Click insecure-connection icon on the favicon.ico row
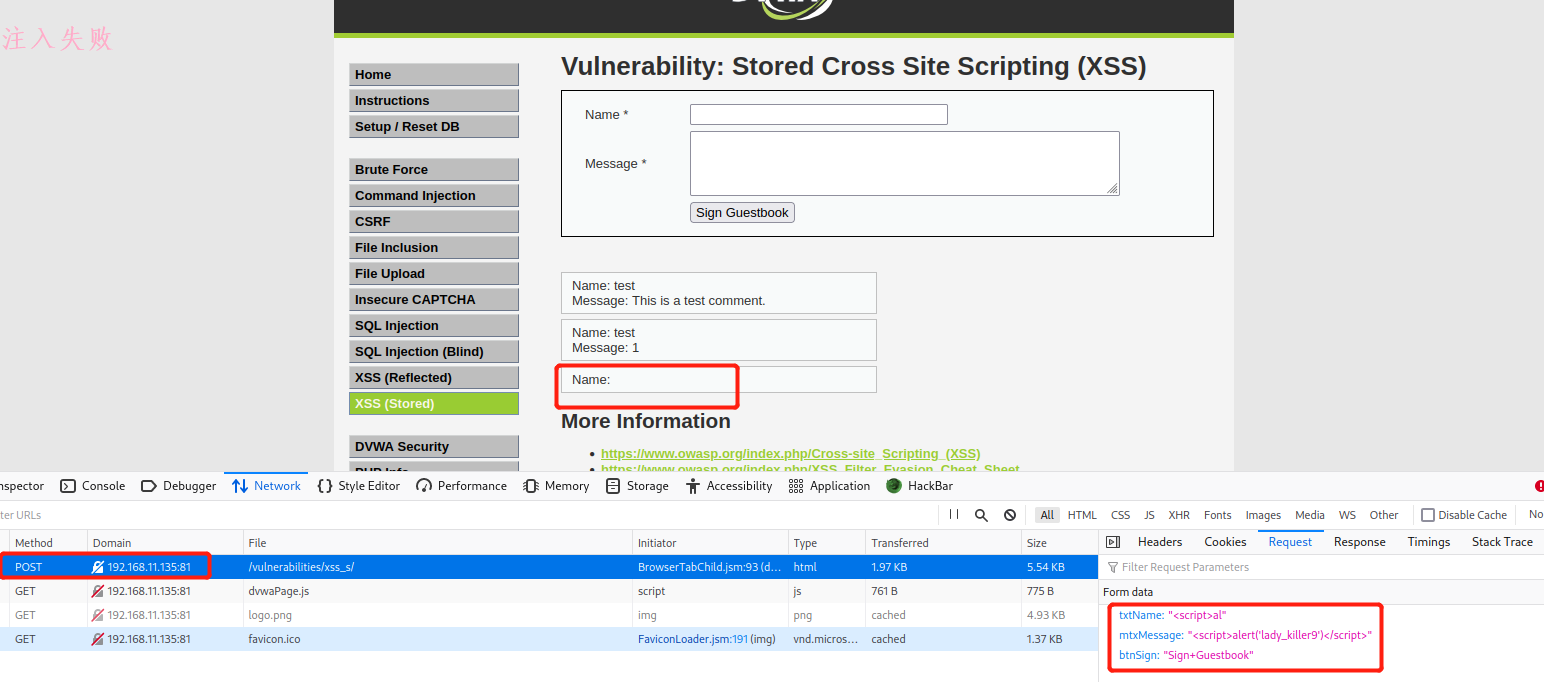 pyautogui.click(x=98, y=639)
